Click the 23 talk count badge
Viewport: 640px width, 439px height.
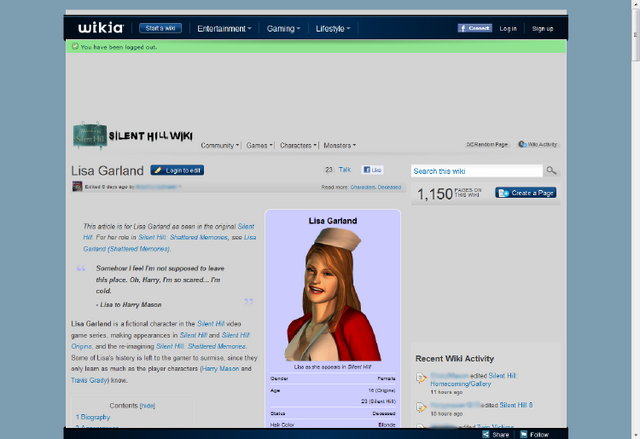pos(329,169)
